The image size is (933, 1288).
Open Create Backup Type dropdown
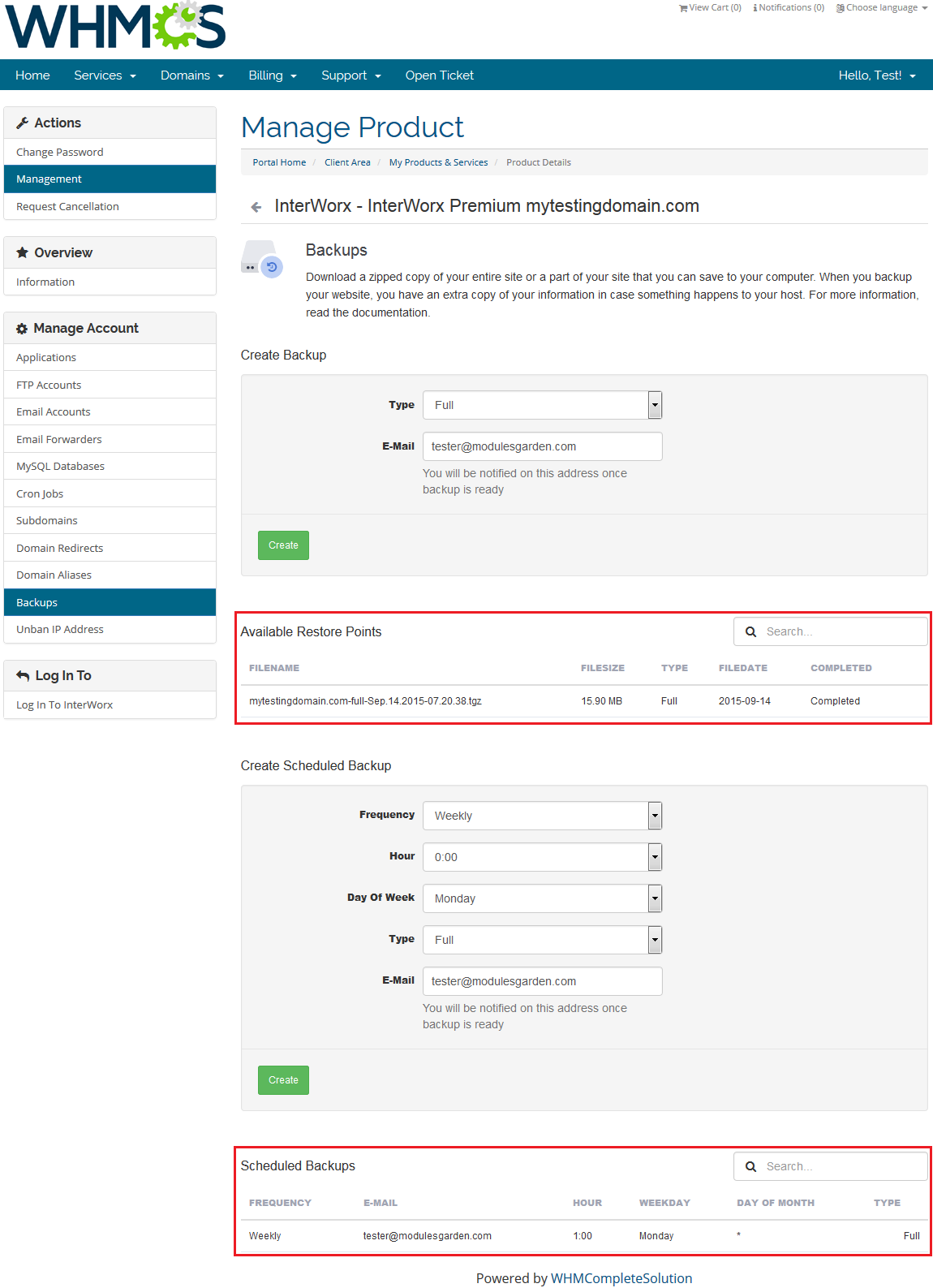coord(543,405)
